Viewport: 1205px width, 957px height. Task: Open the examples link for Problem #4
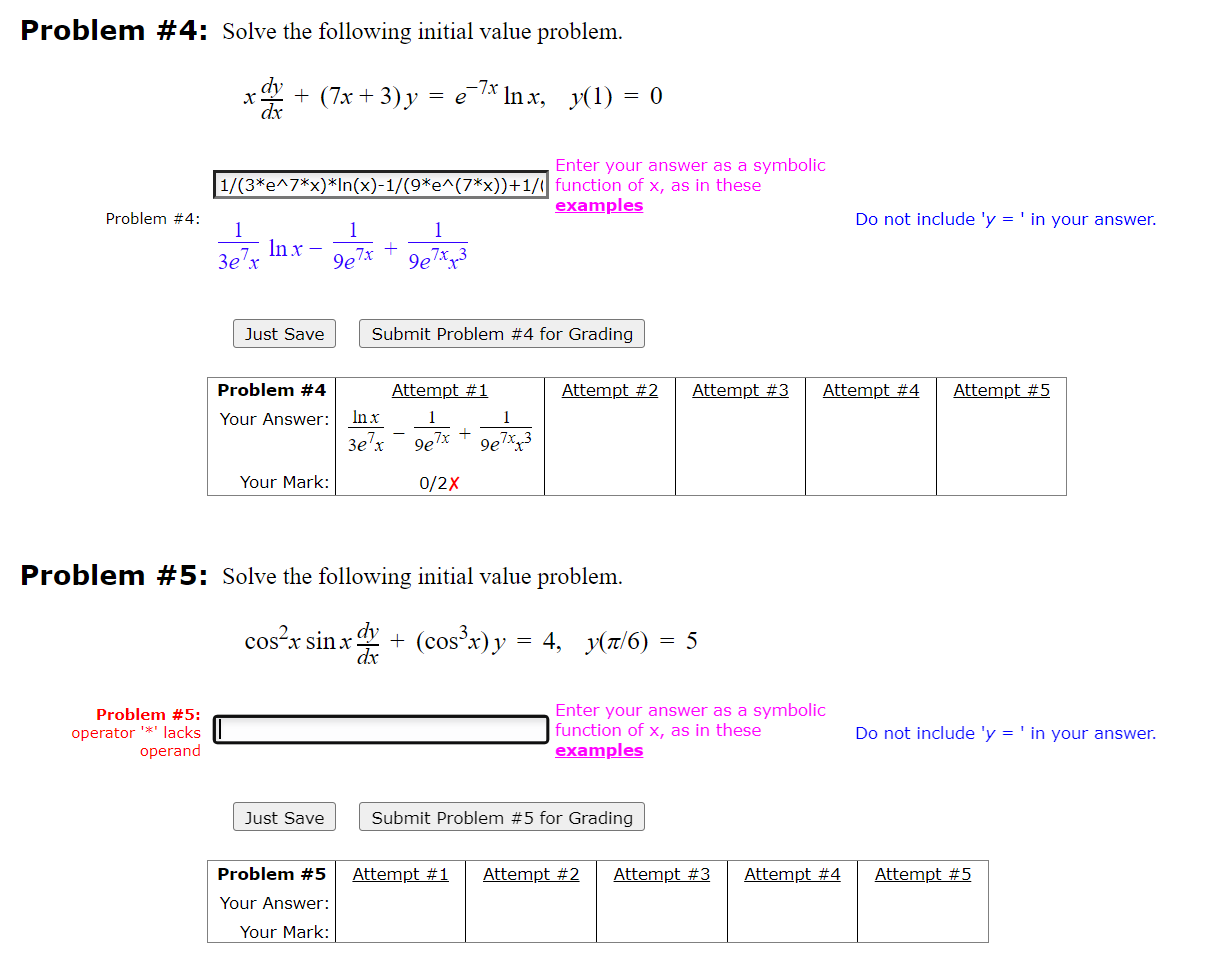[x=598, y=205]
